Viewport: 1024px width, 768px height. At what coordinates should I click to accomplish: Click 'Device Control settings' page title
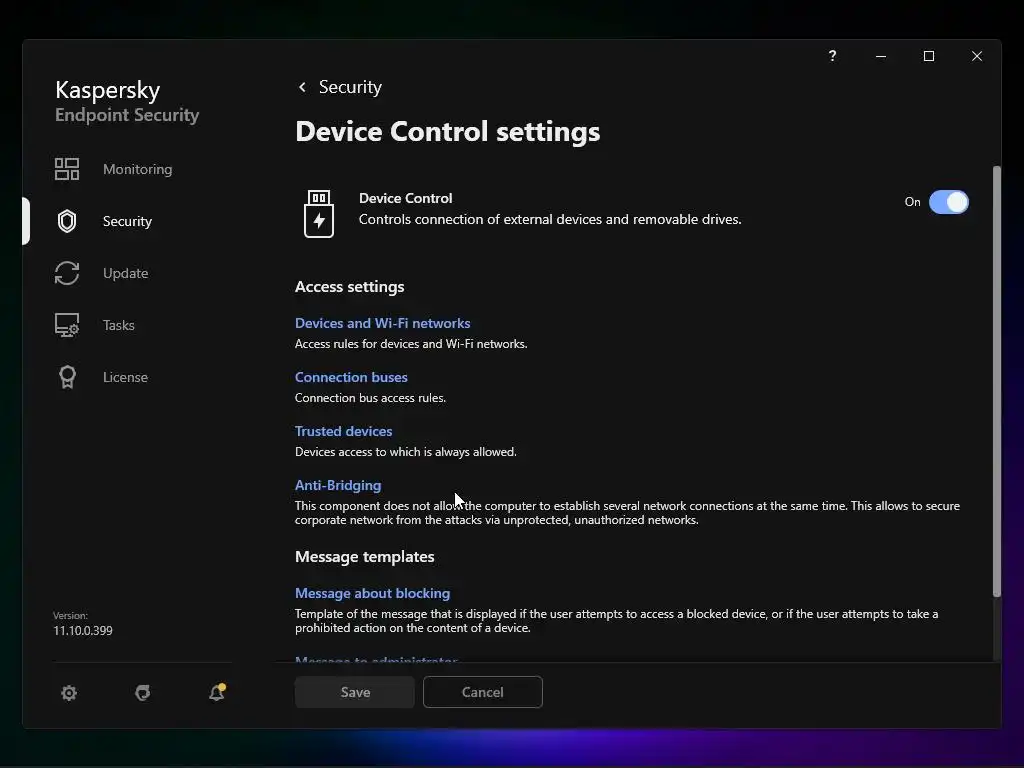447,131
